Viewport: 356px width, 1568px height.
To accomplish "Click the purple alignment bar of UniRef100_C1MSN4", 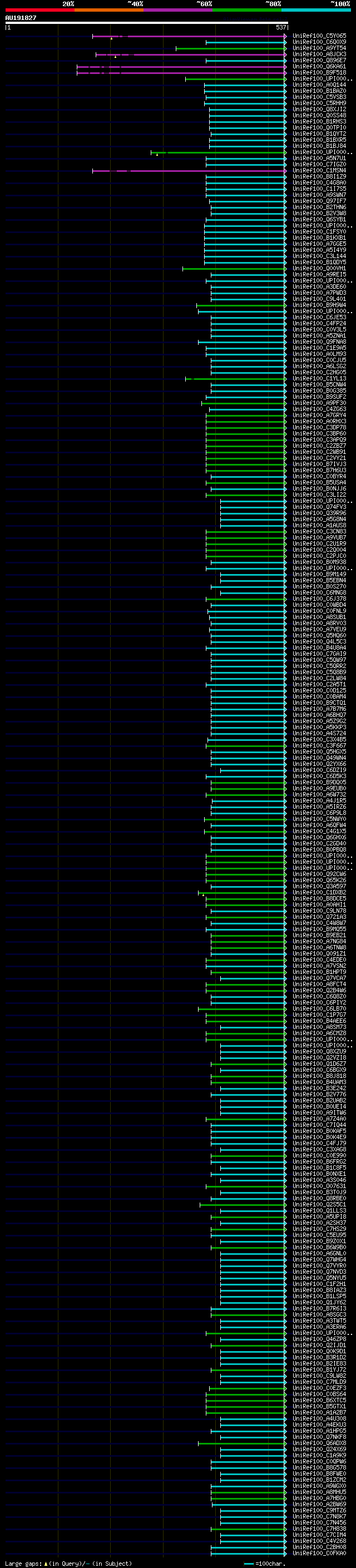I will click(x=189, y=171).
